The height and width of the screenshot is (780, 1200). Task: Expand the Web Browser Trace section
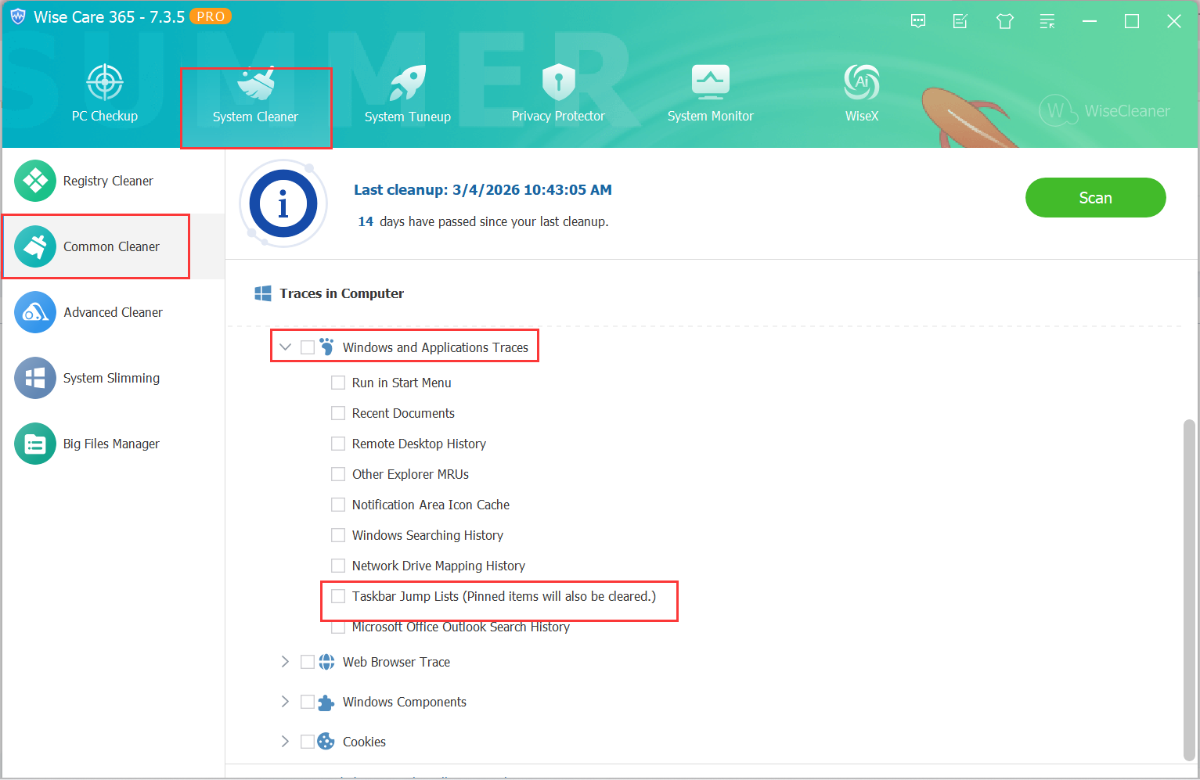tap(285, 662)
